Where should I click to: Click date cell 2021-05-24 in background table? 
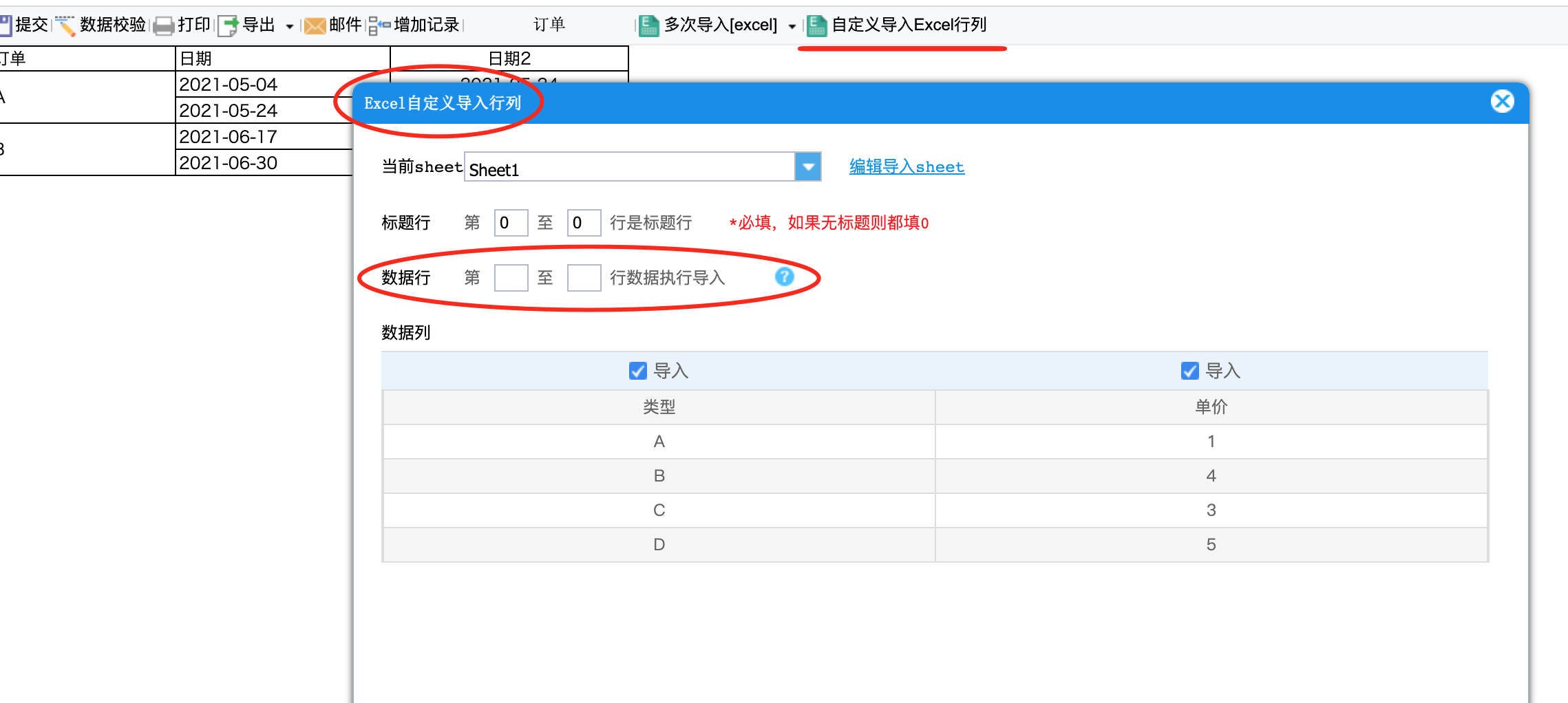(265, 111)
